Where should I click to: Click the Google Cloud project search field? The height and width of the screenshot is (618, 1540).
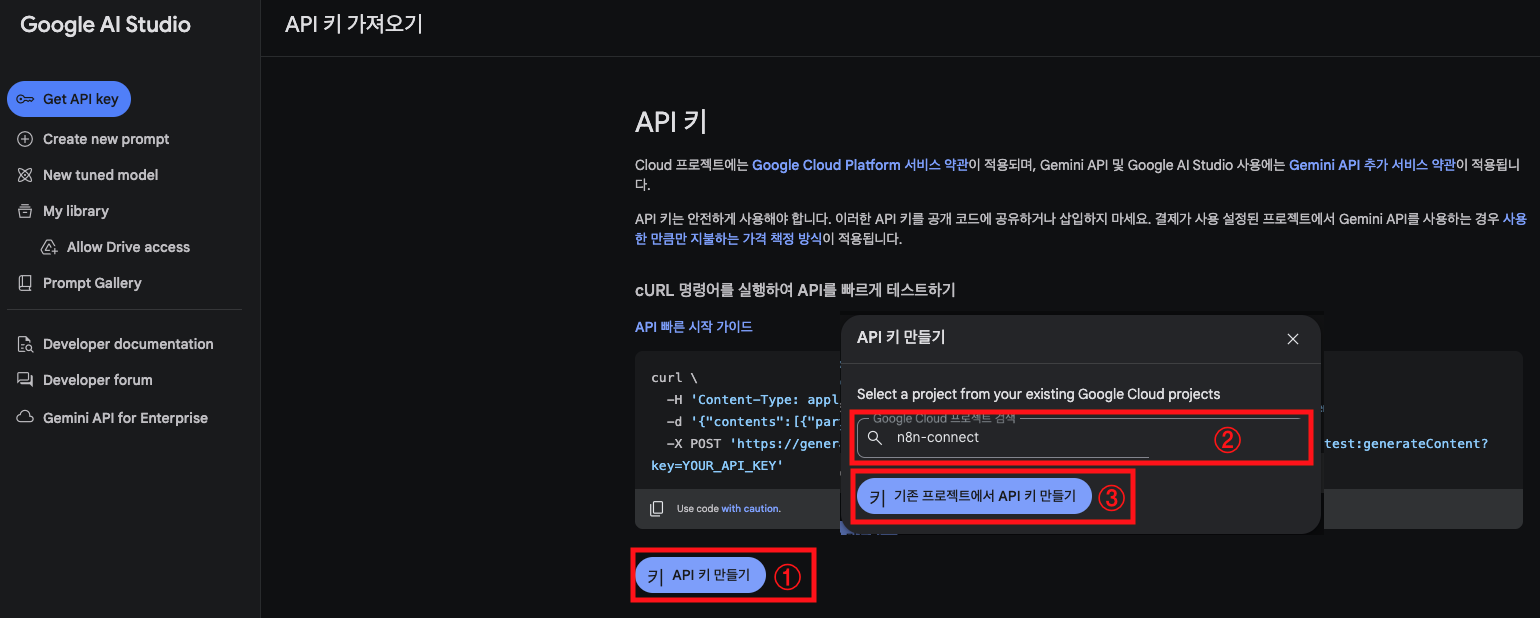(1080, 438)
